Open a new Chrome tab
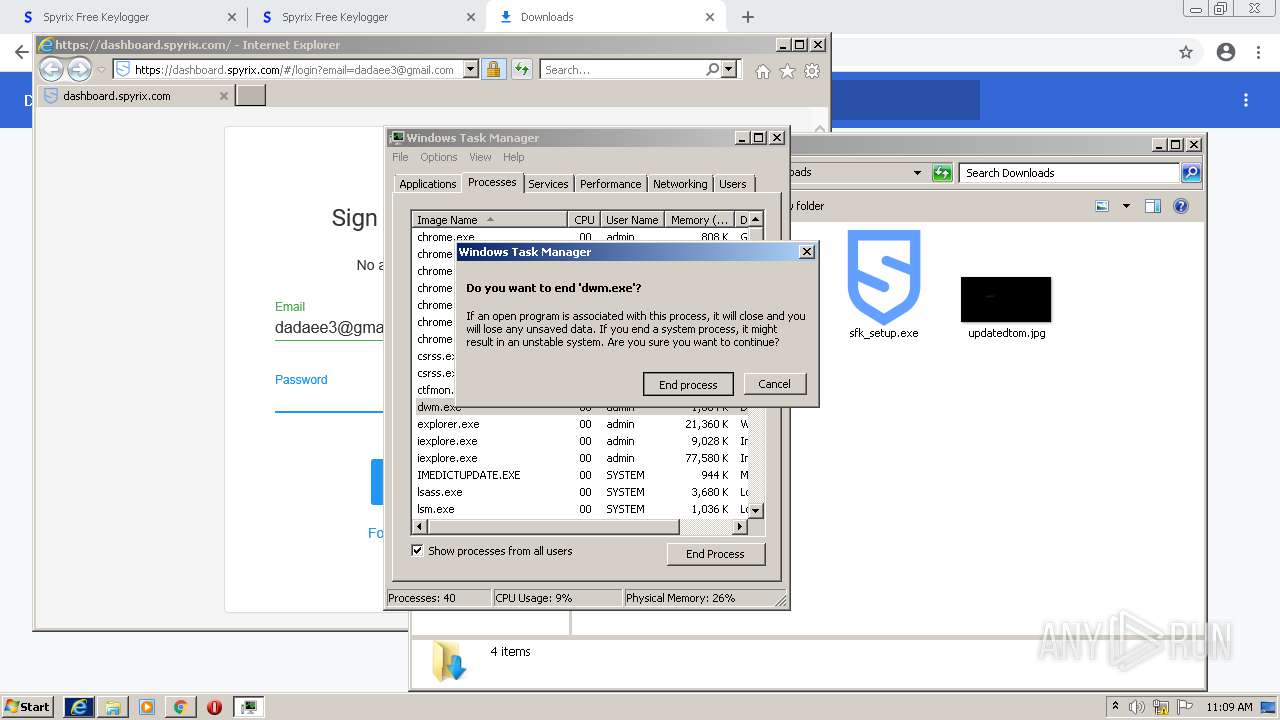This screenshot has width=1280, height=720. 748,17
